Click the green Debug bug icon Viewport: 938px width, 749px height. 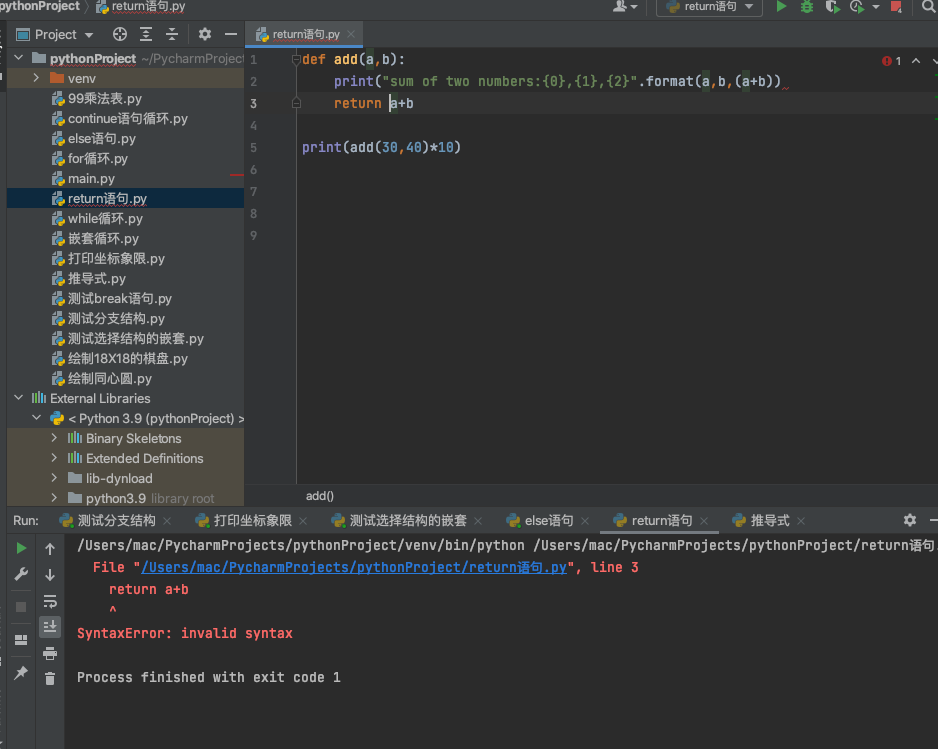(x=807, y=7)
